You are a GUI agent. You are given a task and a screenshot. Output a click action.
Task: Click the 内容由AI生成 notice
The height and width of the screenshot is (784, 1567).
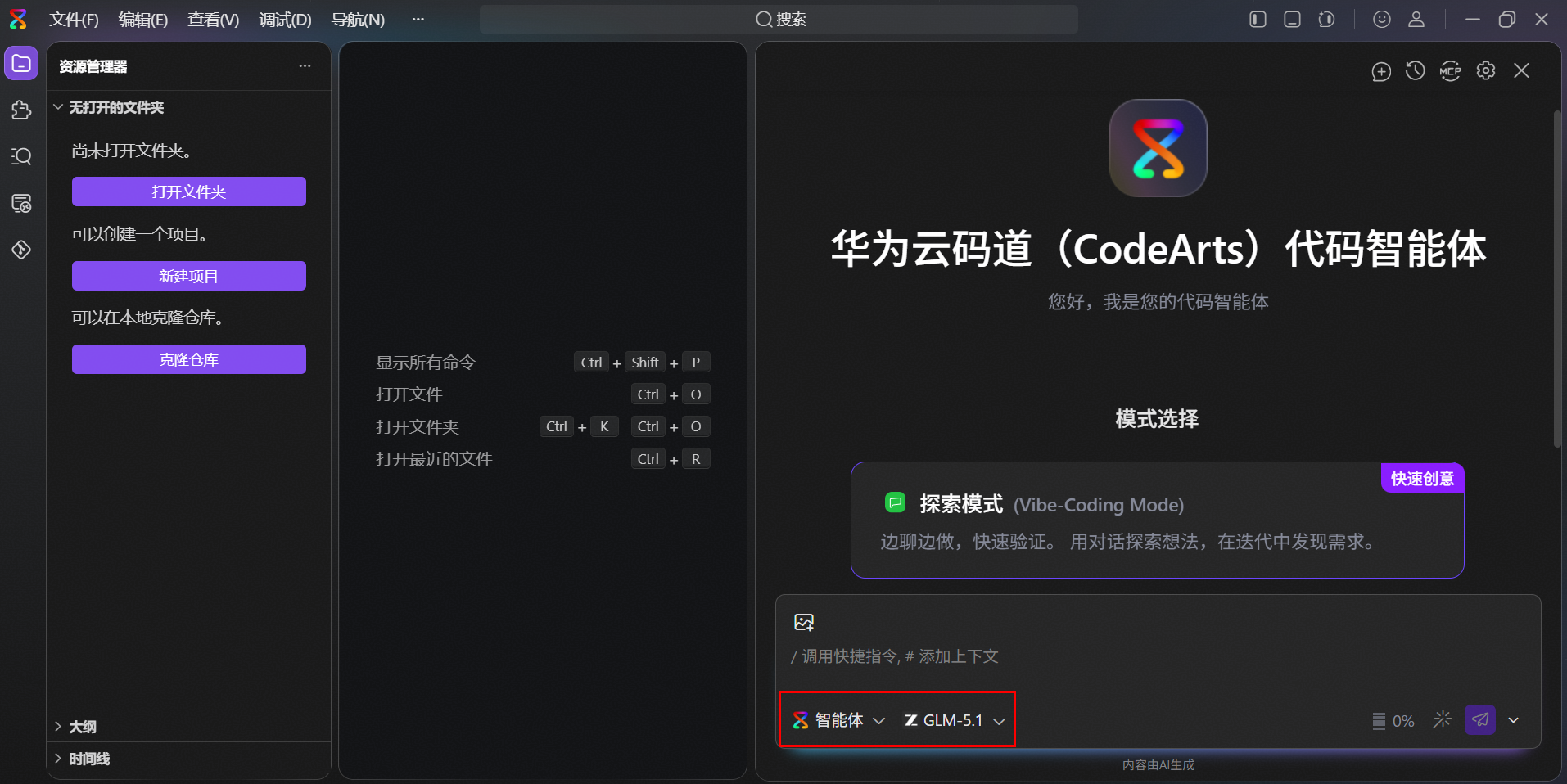click(x=1158, y=764)
